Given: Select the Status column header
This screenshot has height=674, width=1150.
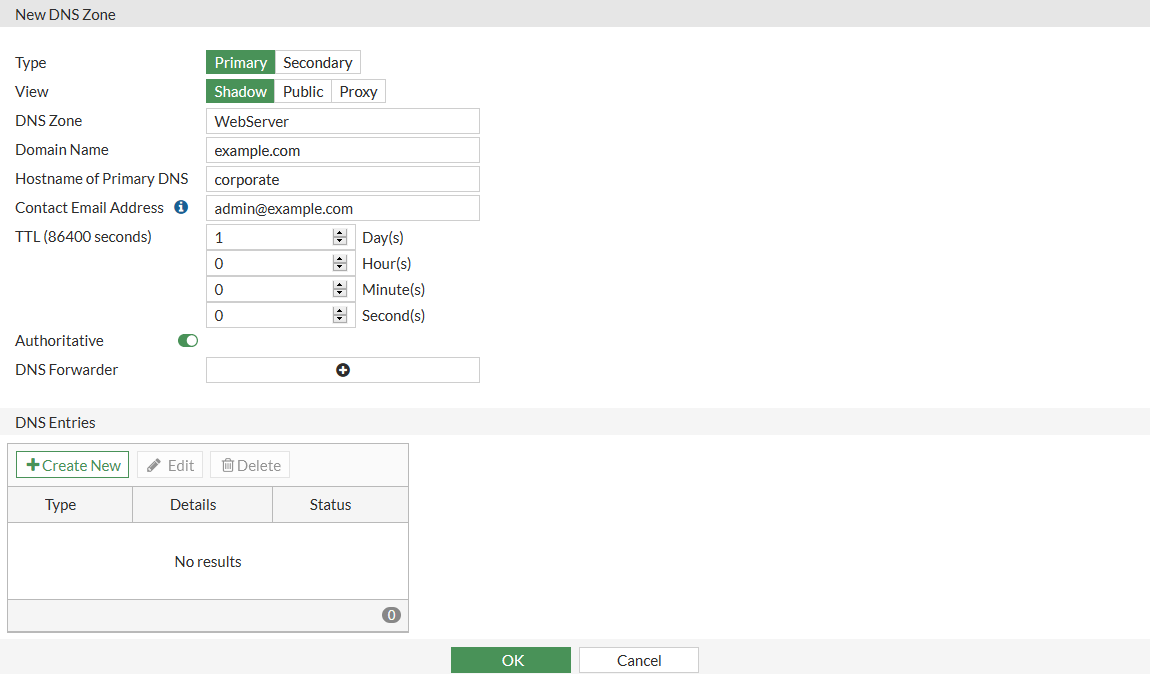Looking at the screenshot, I should tap(330, 504).
